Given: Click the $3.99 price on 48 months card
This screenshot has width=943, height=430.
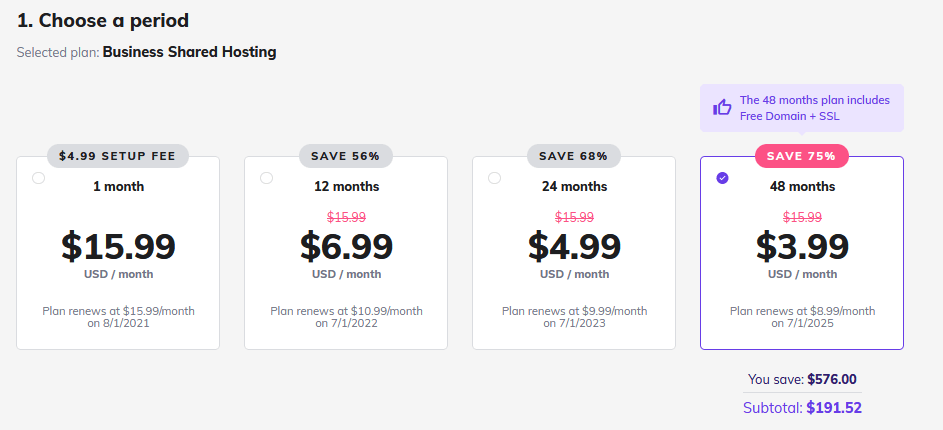Looking at the screenshot, I should (x=802, y=246).
